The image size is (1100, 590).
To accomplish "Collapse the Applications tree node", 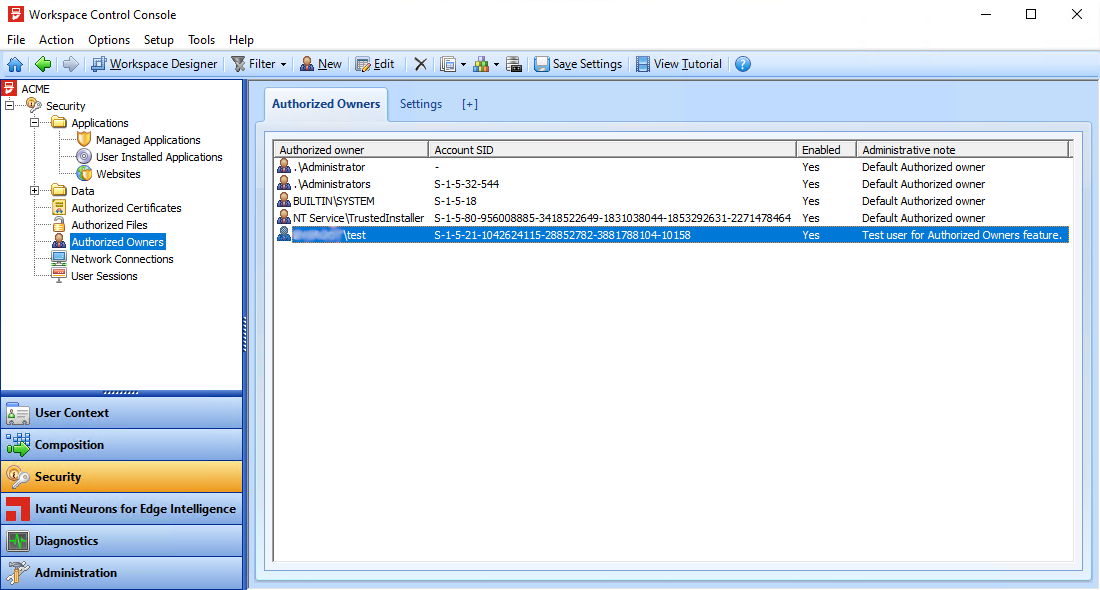I will coord(34,123).
